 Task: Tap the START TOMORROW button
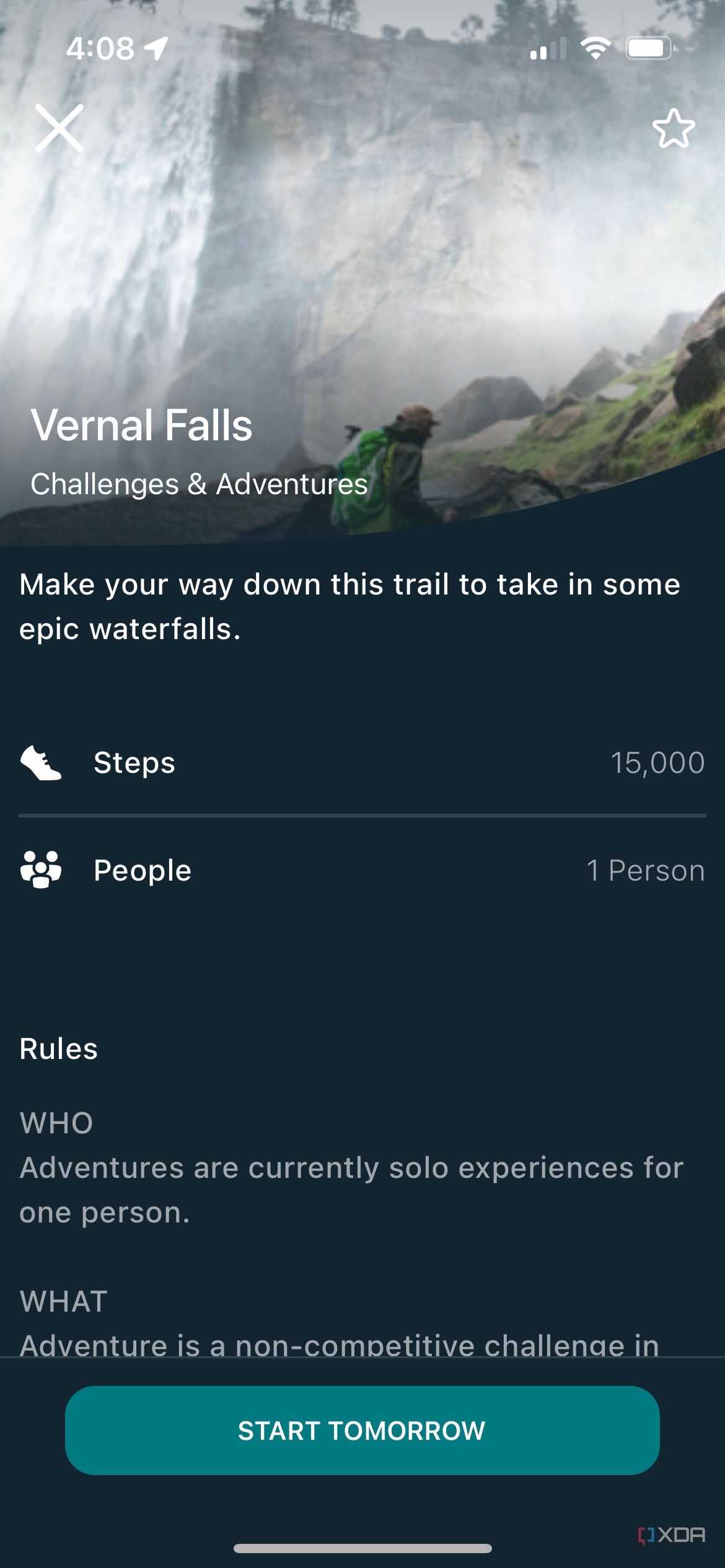362,1431
